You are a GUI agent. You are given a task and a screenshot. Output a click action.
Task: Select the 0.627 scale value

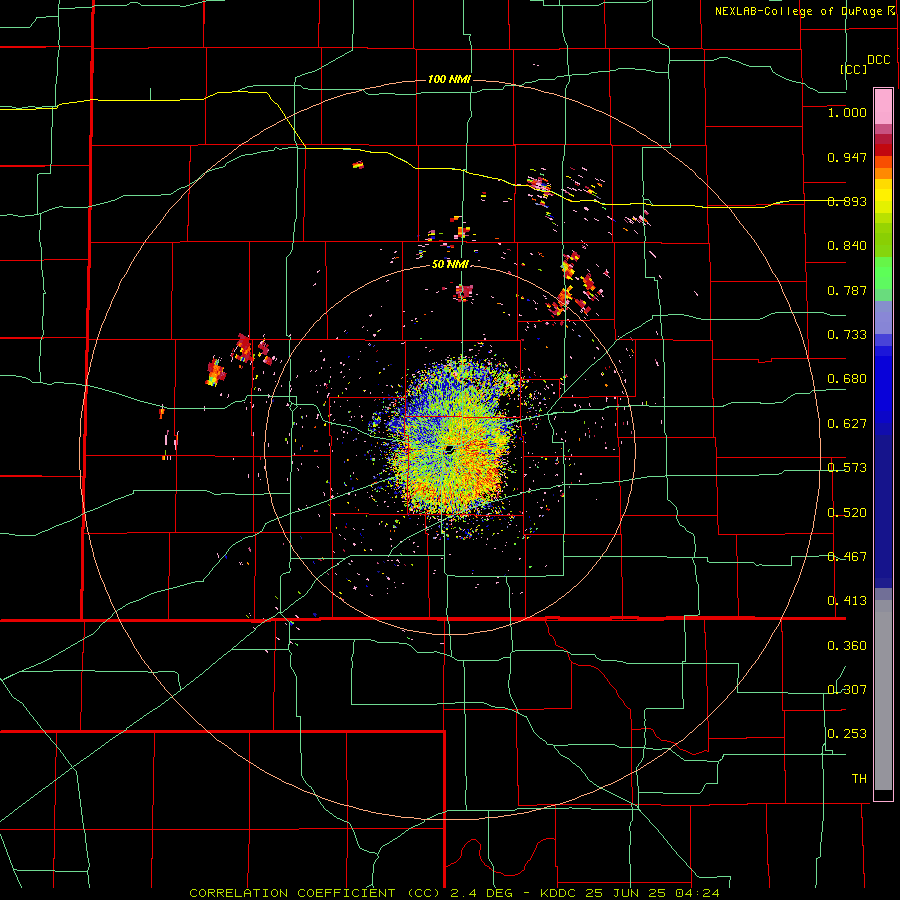click(x=847, y=424)
